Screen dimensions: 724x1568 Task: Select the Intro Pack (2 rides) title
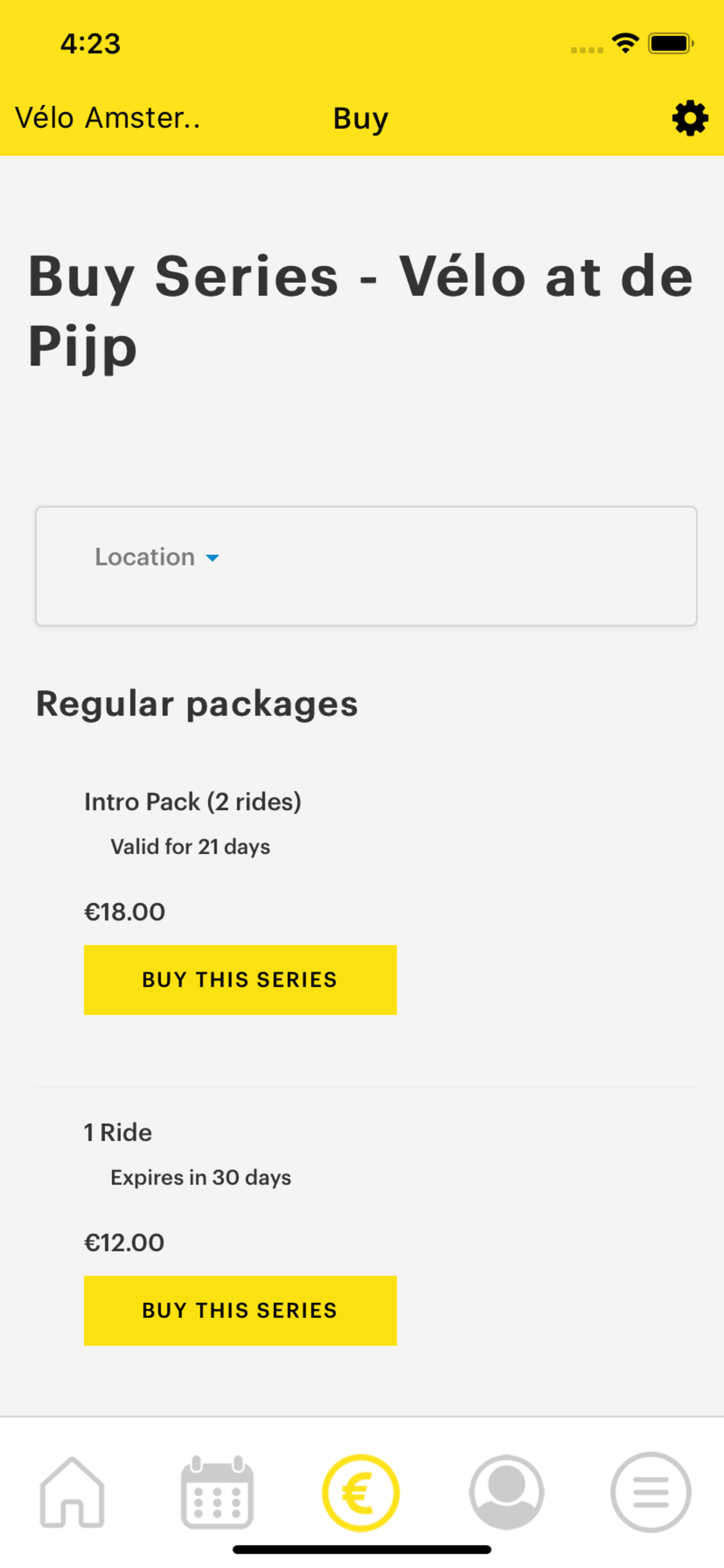pyautogui.click(x=193, y=801)
